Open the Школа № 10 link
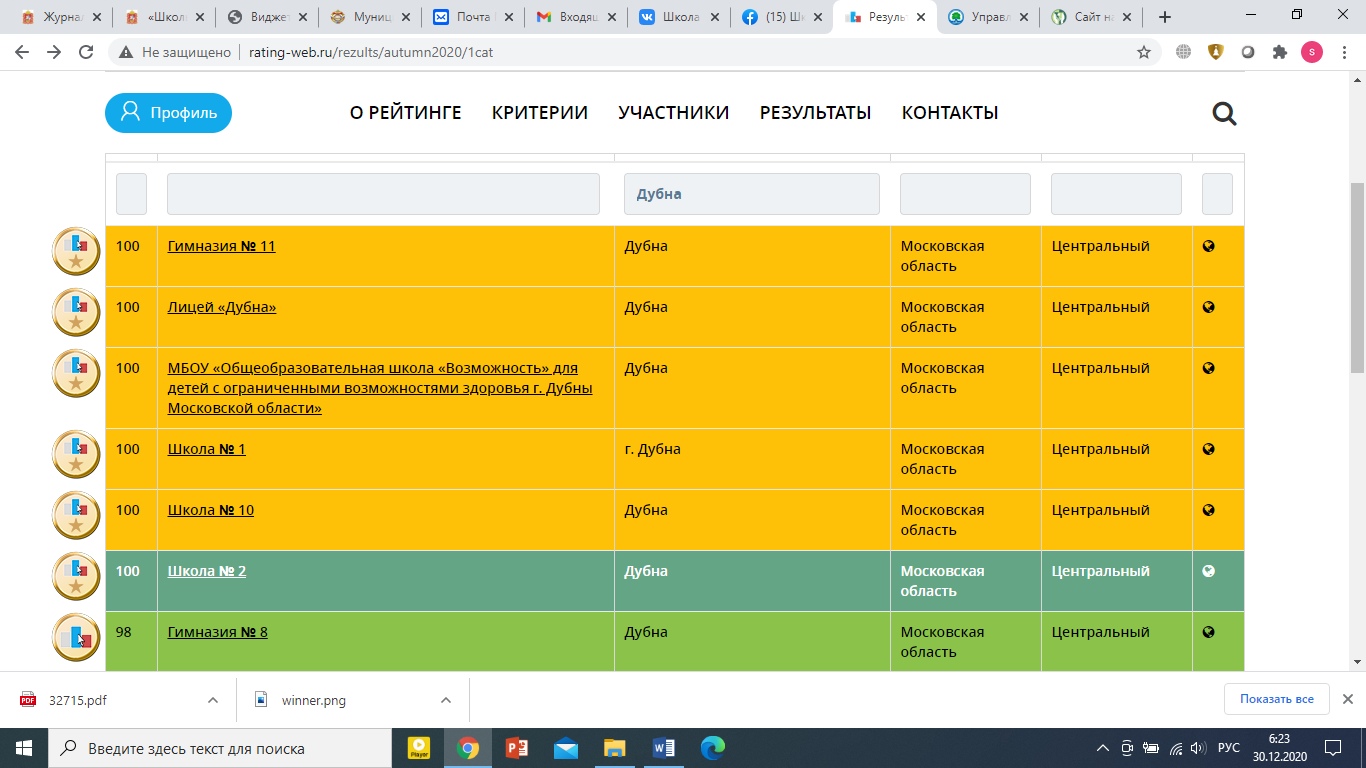Image resolution: width=1366 pixels, height=768 pixels. tap(211, 510)
